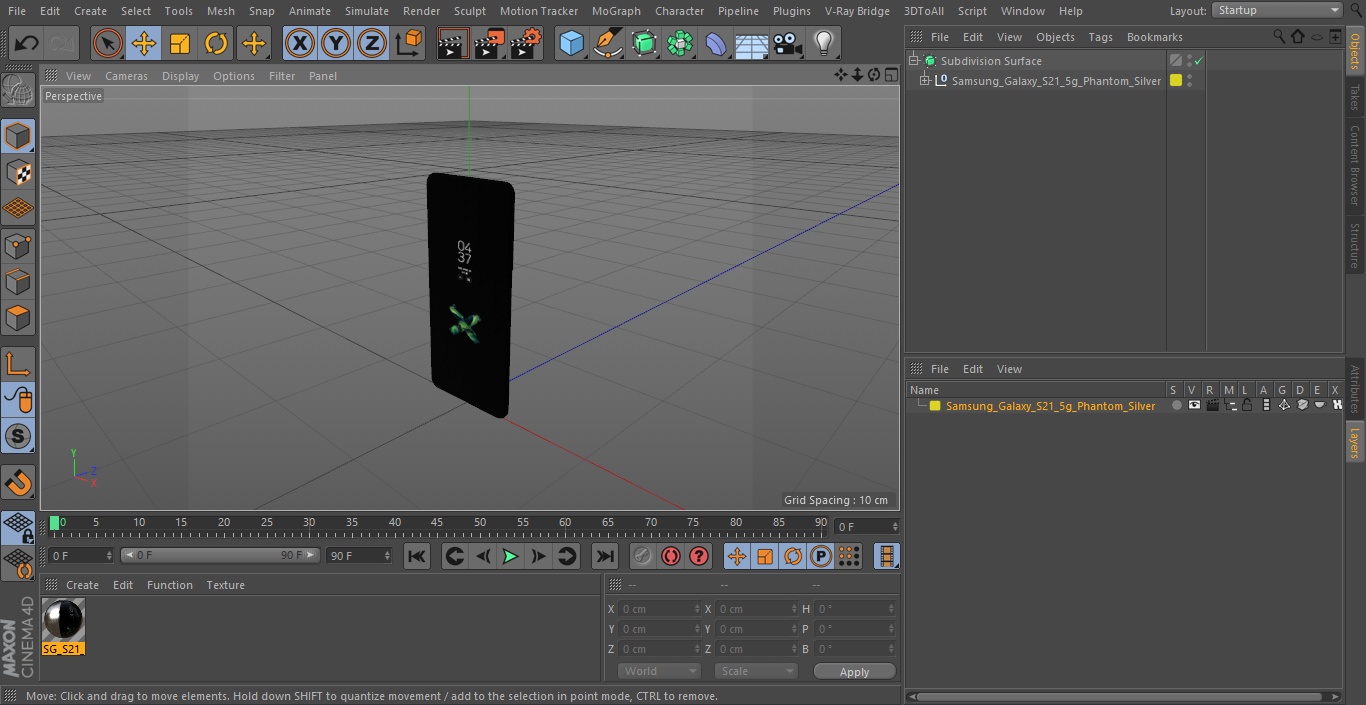
Task: Switch to the Objects side tab
Action: tap(1355, 51)
